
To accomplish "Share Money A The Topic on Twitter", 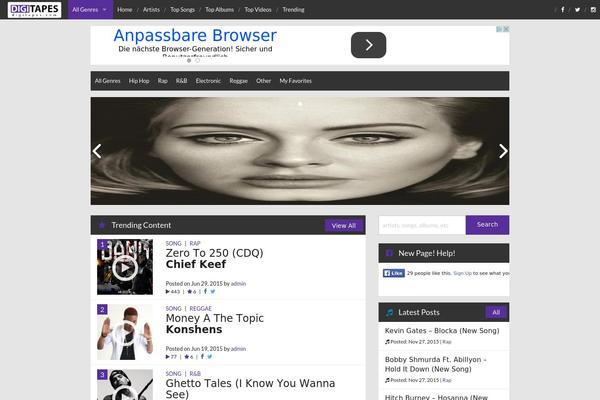I will (x=210, y=356).
